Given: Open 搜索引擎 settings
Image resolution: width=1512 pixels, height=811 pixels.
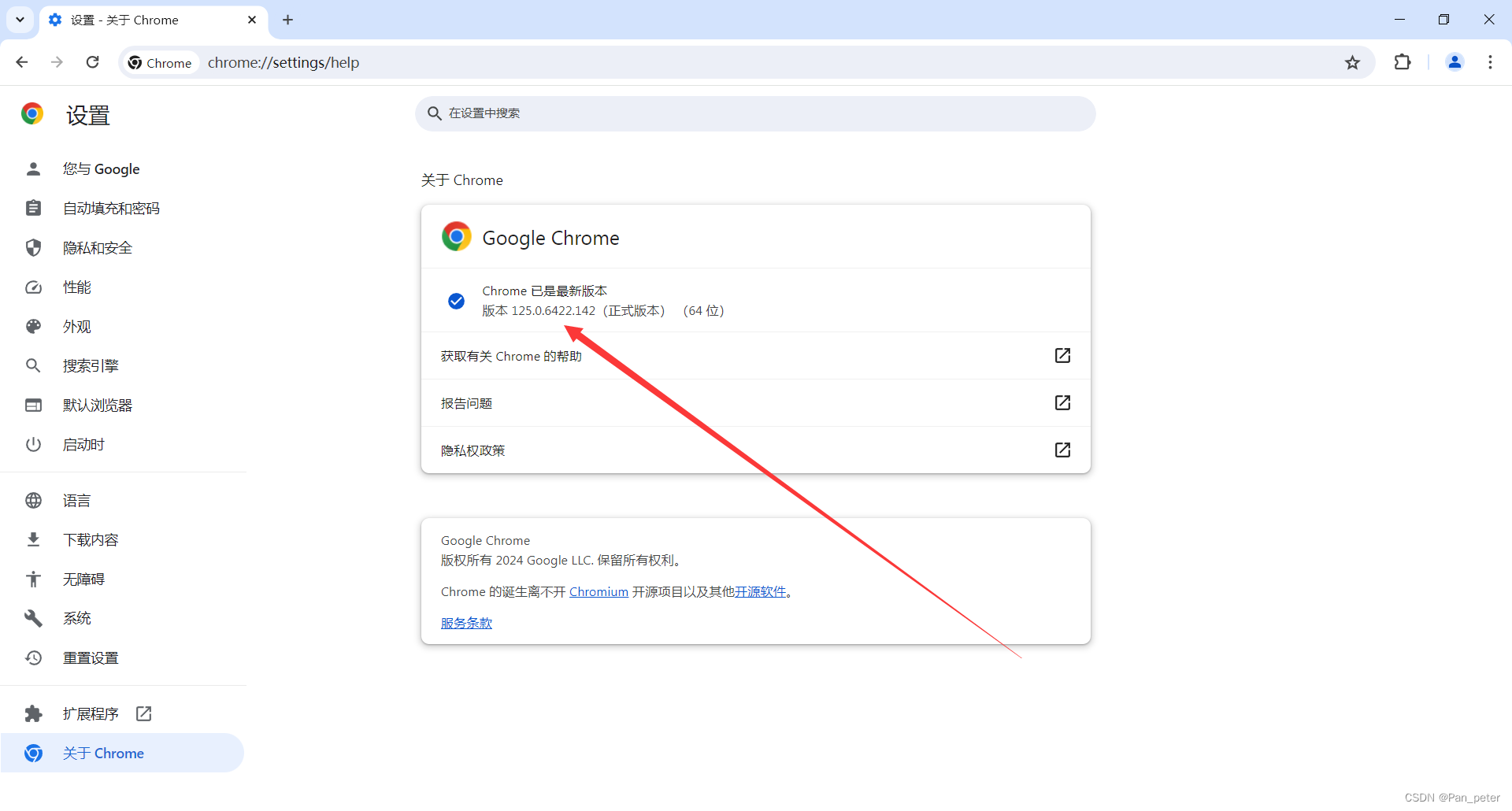Looking at the screenshot, I should click(x=123, y=366).
